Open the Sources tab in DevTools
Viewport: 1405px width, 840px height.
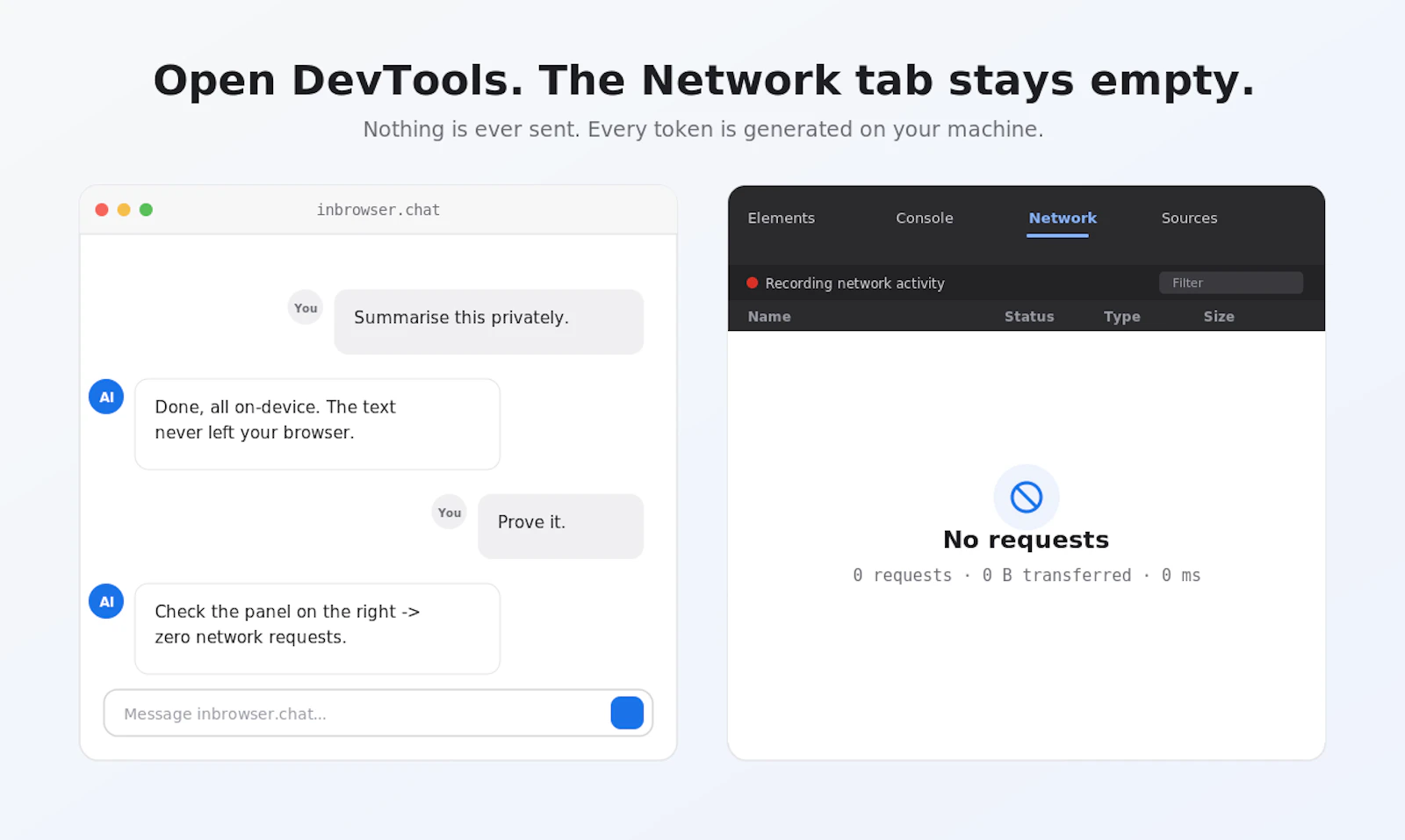click(x=1189, y=218)
